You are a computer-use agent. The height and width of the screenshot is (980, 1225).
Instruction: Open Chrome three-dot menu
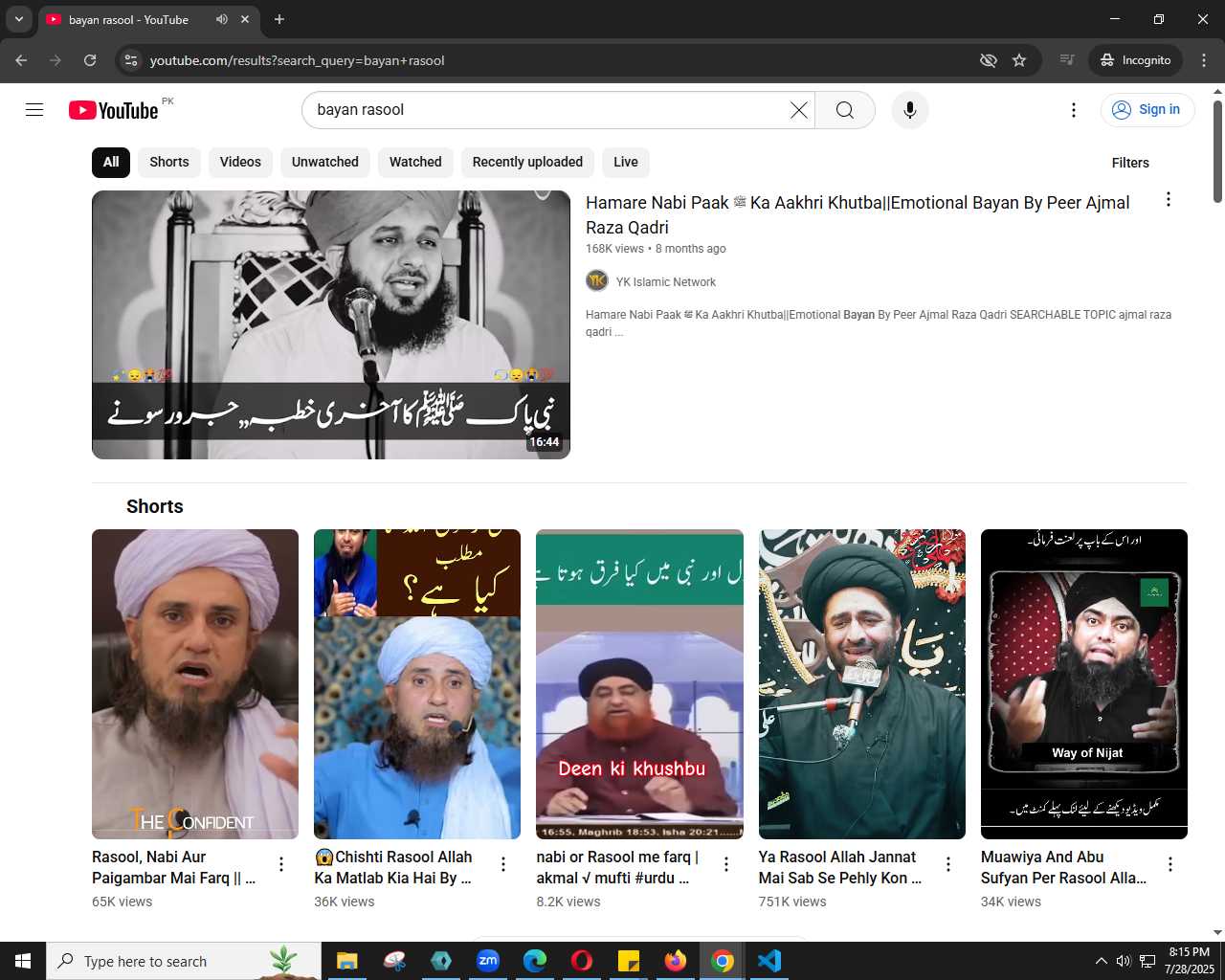tap(1204, 60)
